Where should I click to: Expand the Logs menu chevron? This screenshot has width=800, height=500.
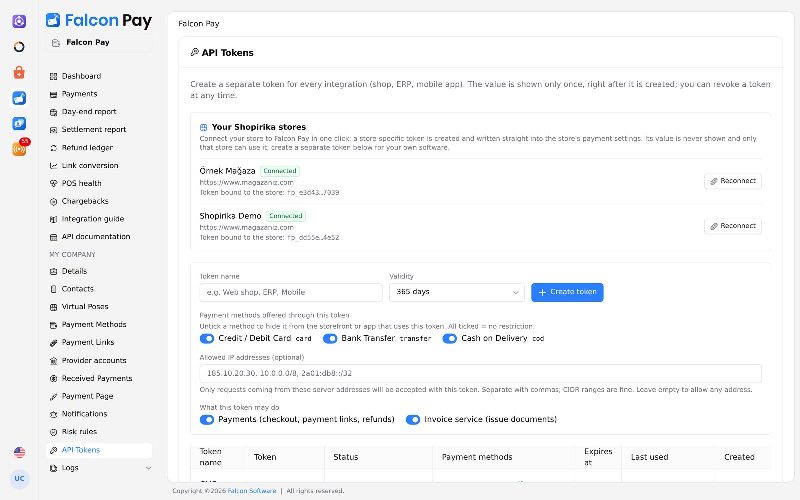(x=148, y=468)
